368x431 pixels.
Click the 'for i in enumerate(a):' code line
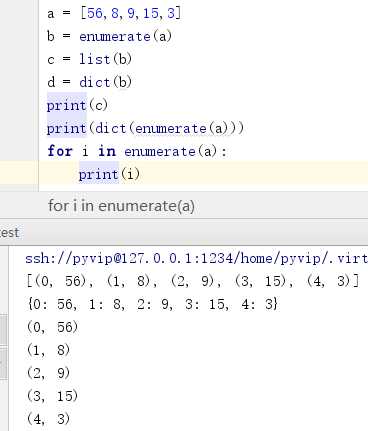[x=137, y=151]
